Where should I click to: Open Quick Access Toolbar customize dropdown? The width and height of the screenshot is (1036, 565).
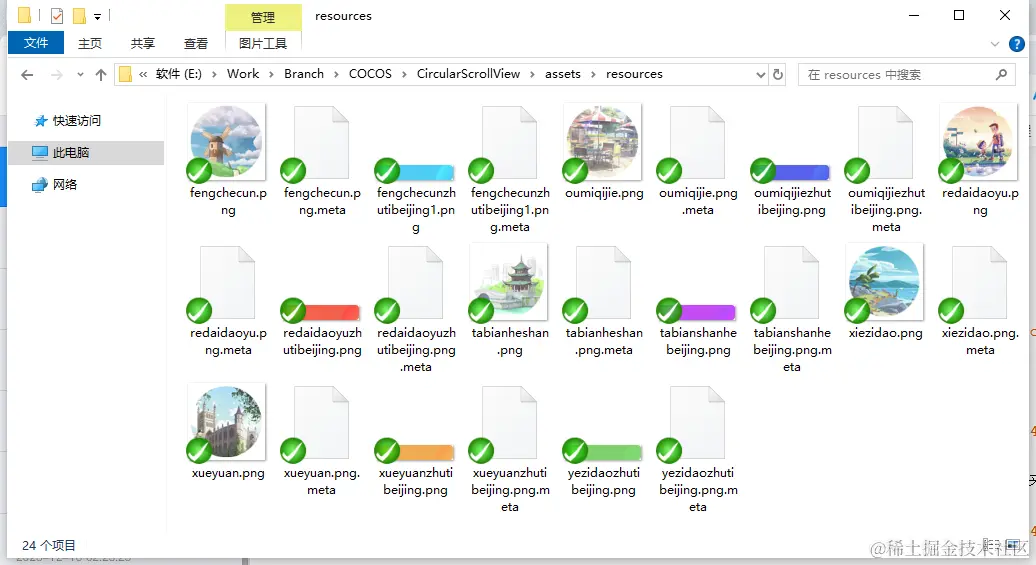click(x=98, y=16)
